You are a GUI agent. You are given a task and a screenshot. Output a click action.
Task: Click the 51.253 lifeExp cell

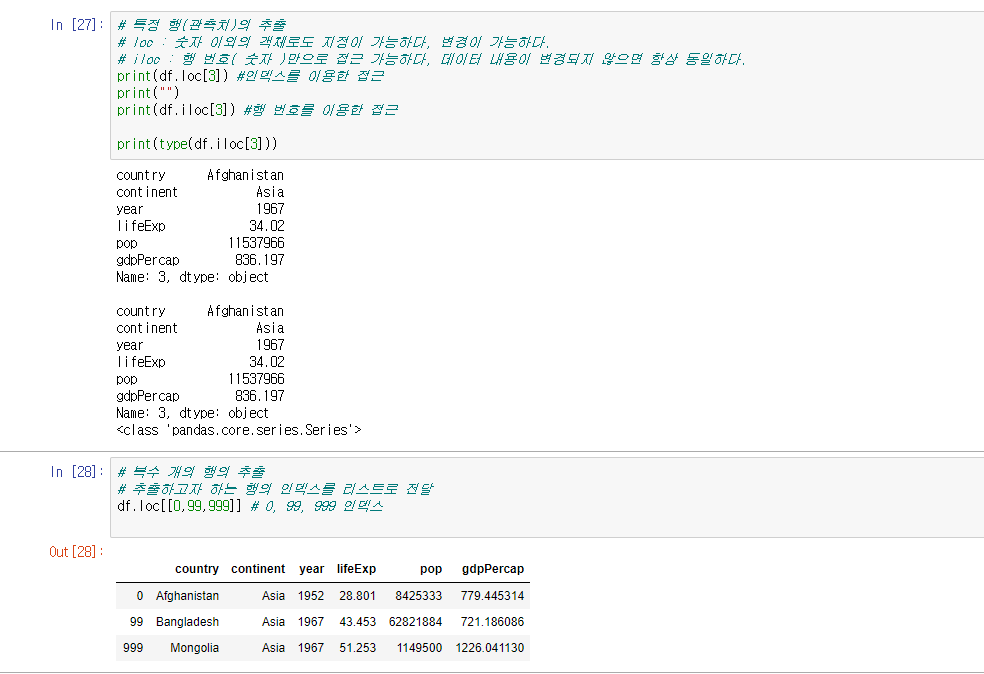pyautogui.click(x=357, y=648)
